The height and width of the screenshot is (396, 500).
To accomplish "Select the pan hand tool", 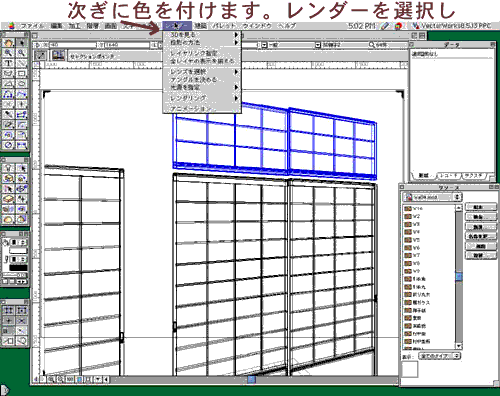I will click(9, 43).
